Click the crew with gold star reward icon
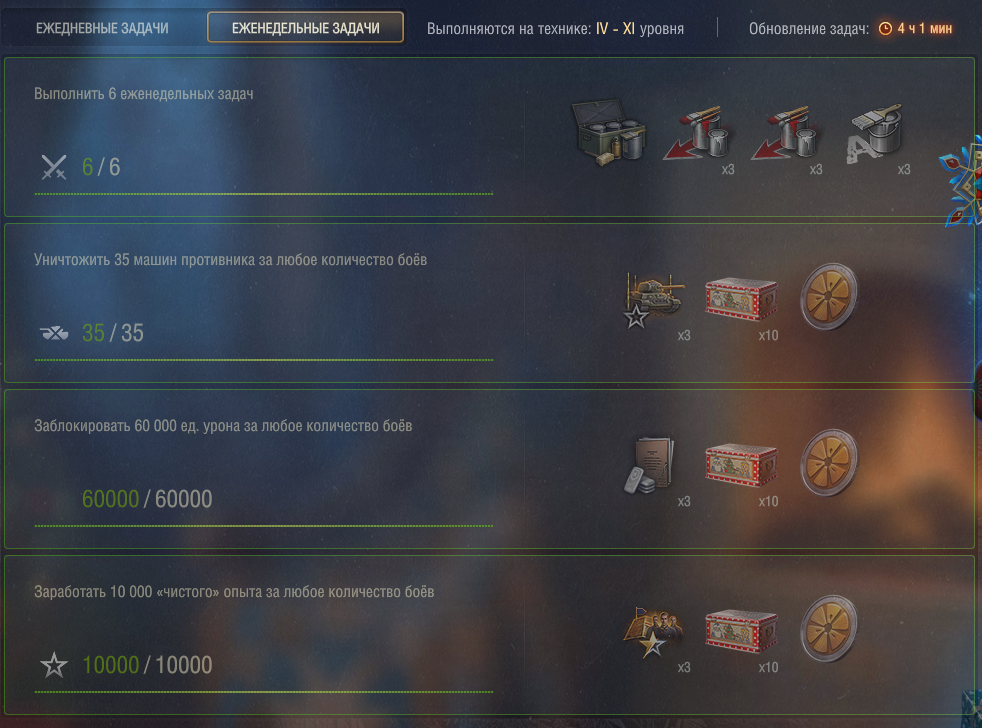982x728 pixels. (653, 632)
